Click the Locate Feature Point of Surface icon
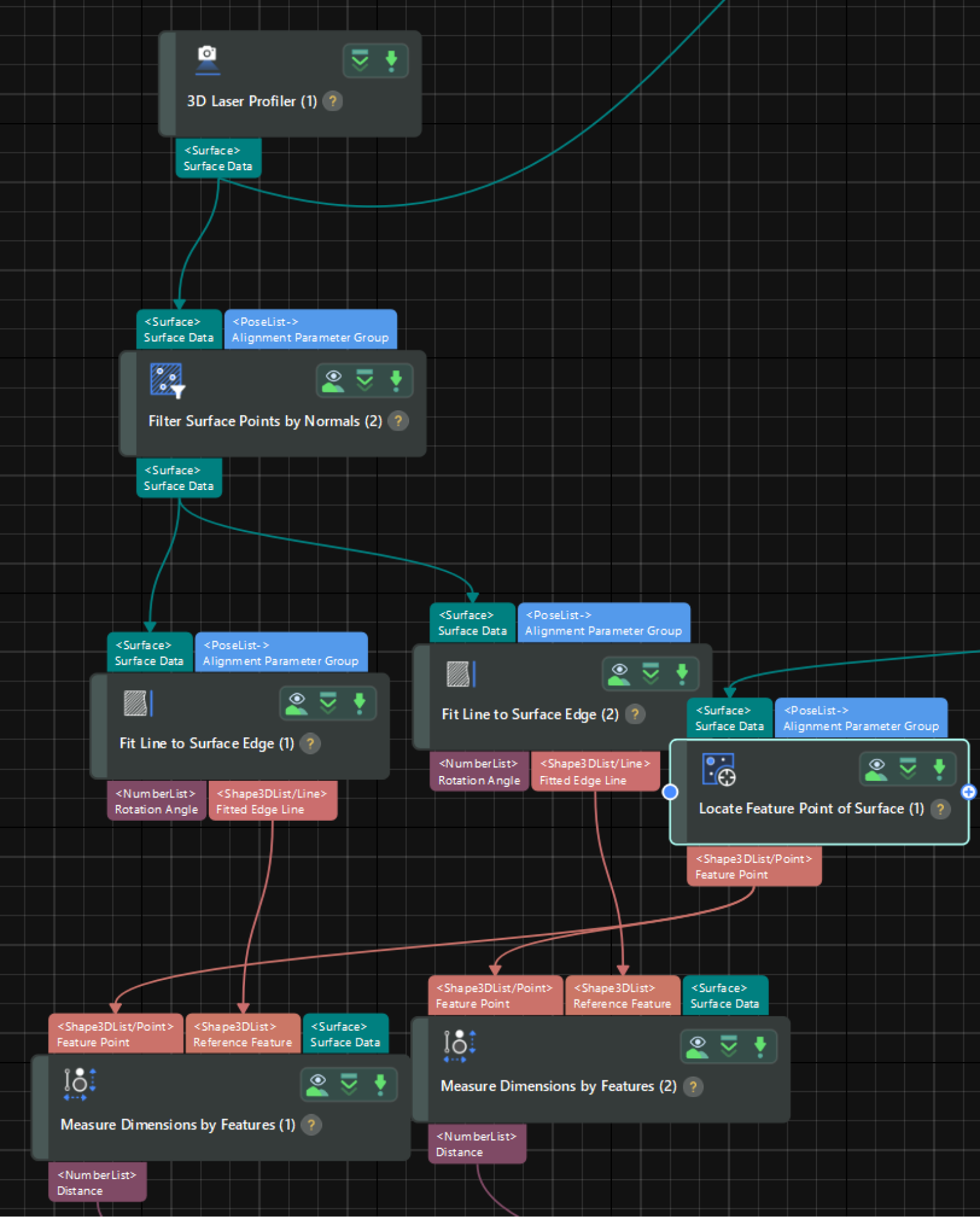The image size is (980, 1217). pos(718,769)
